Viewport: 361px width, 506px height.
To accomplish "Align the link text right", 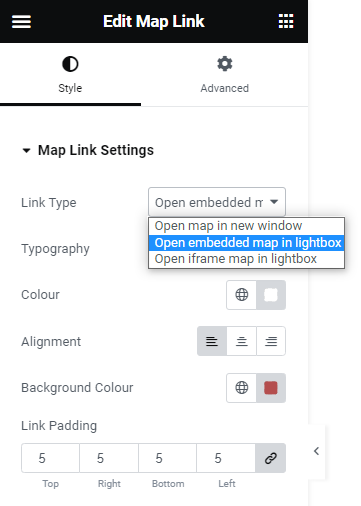I will pyautogui.click(x=271, y=341).
